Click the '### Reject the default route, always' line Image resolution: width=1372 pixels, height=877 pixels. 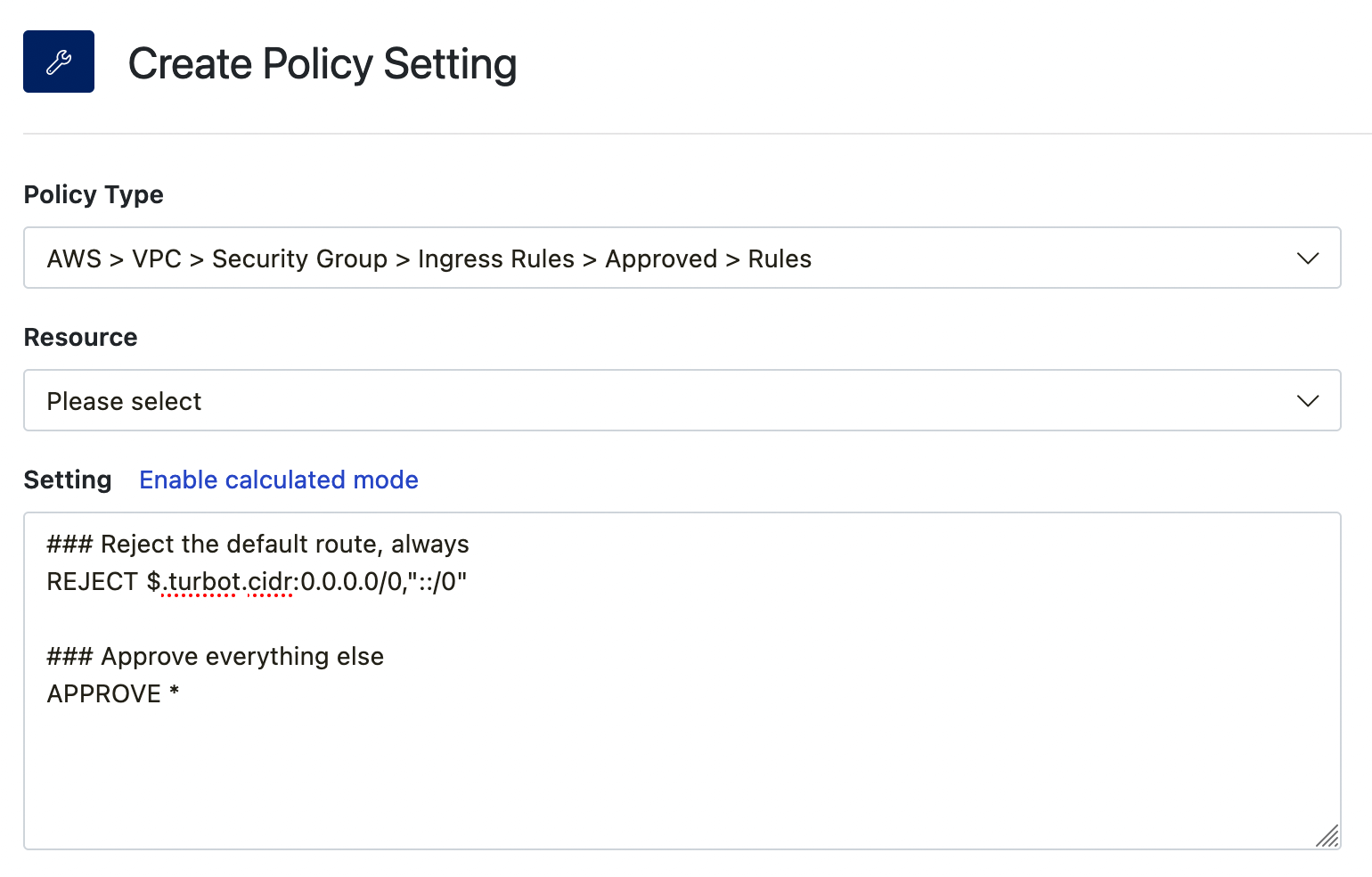(257, 544)
